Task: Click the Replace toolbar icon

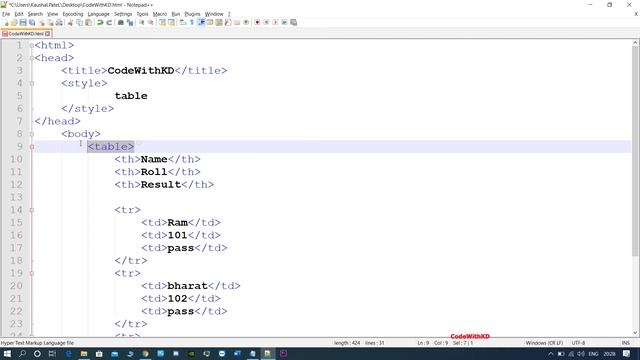Action: pyautogui.click(x=130, y=22)
